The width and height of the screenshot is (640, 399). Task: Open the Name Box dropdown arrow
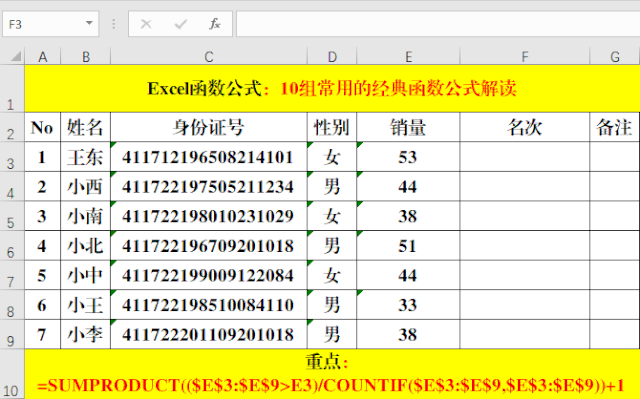point(89,23)
